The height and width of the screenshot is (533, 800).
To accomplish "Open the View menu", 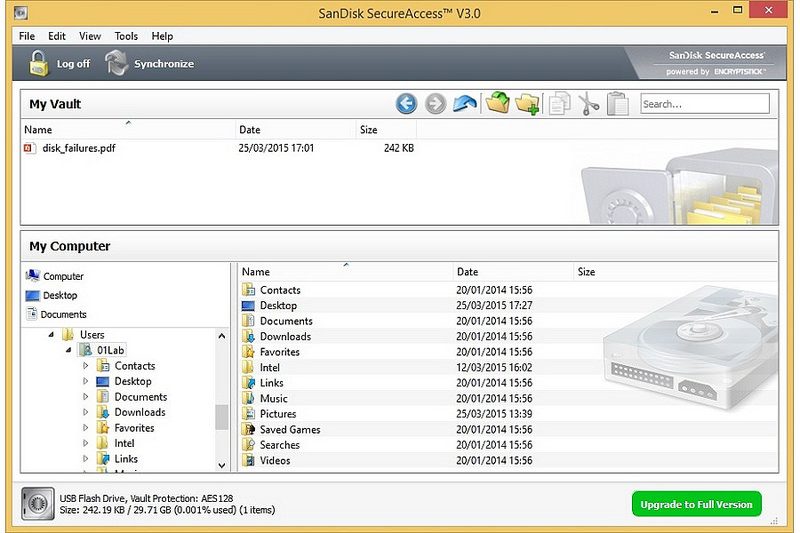I will [90, 36].
